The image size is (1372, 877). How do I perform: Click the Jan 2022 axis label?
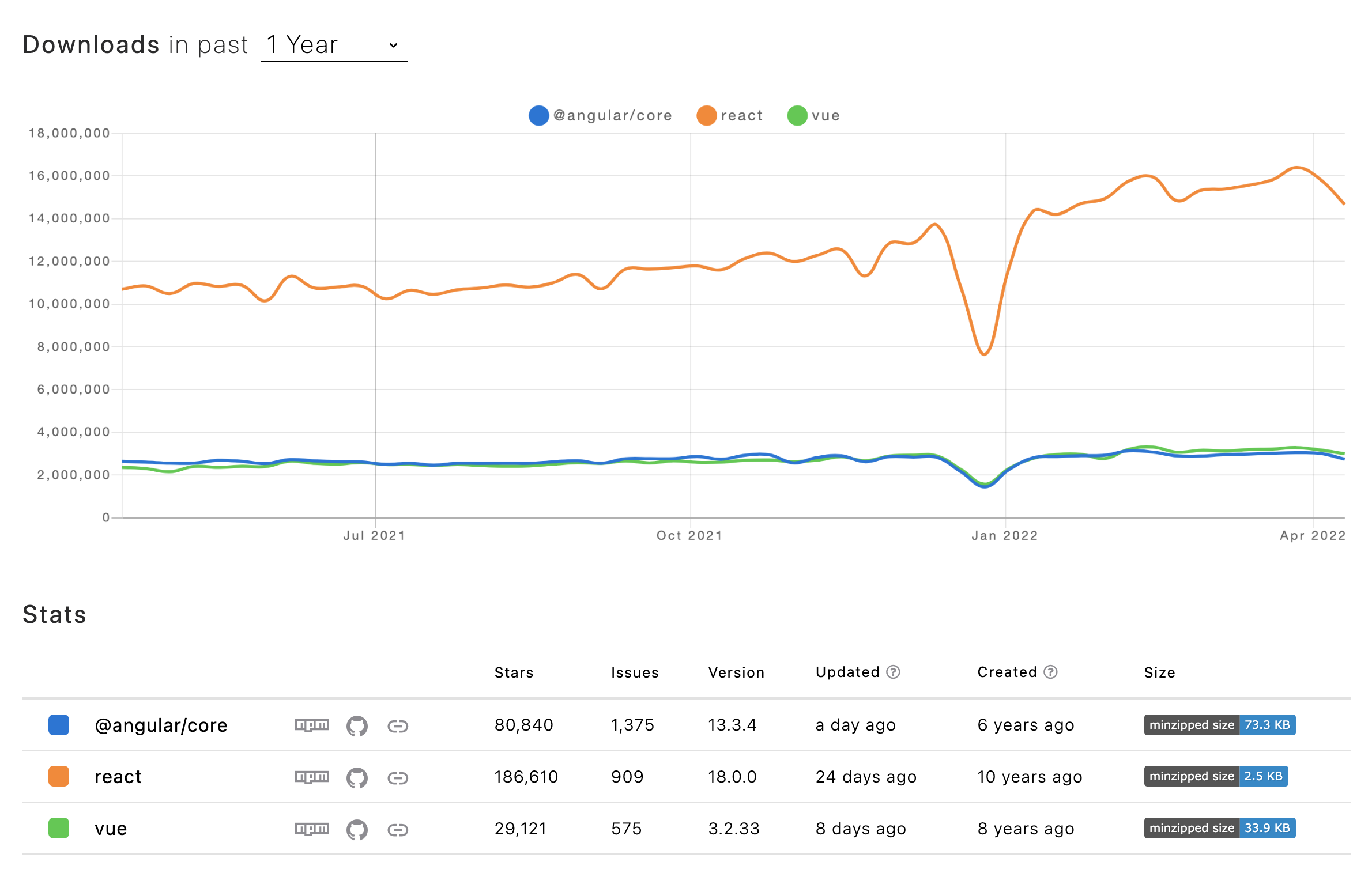(1005, 536)
